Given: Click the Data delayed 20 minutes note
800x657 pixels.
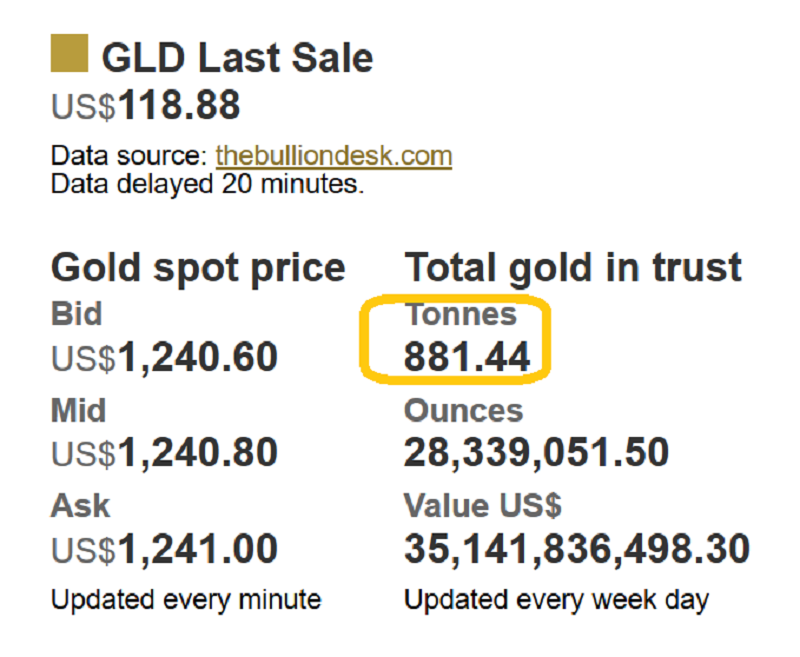Looking at the screenshot, I should point(207,184).
